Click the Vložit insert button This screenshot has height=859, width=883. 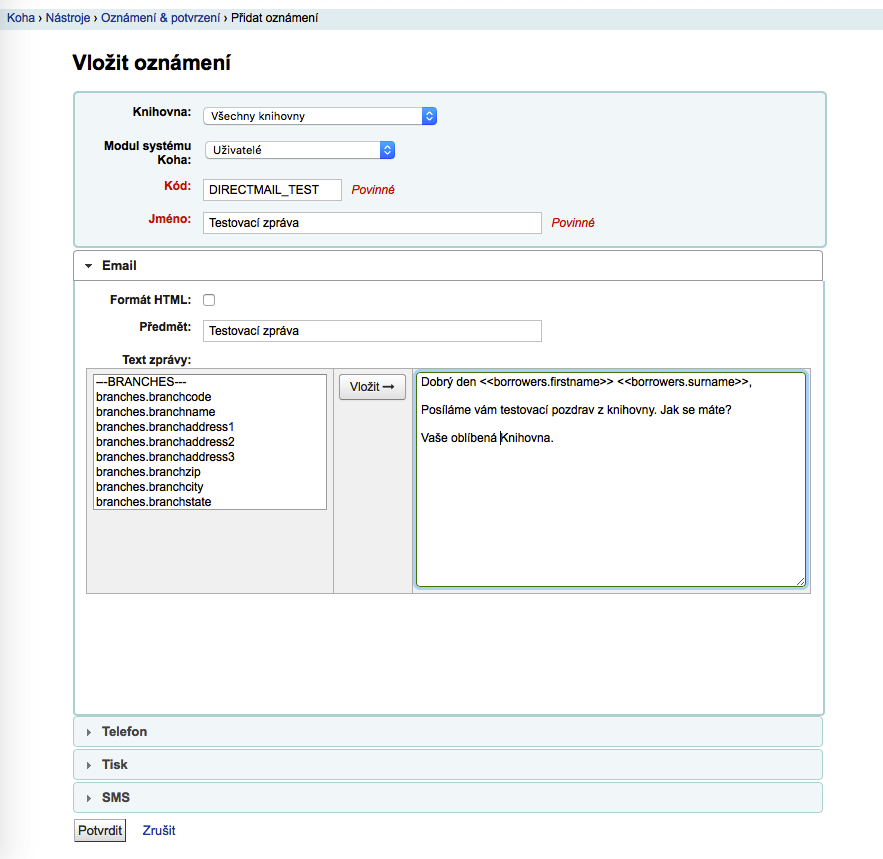click(x=372, y=387)
